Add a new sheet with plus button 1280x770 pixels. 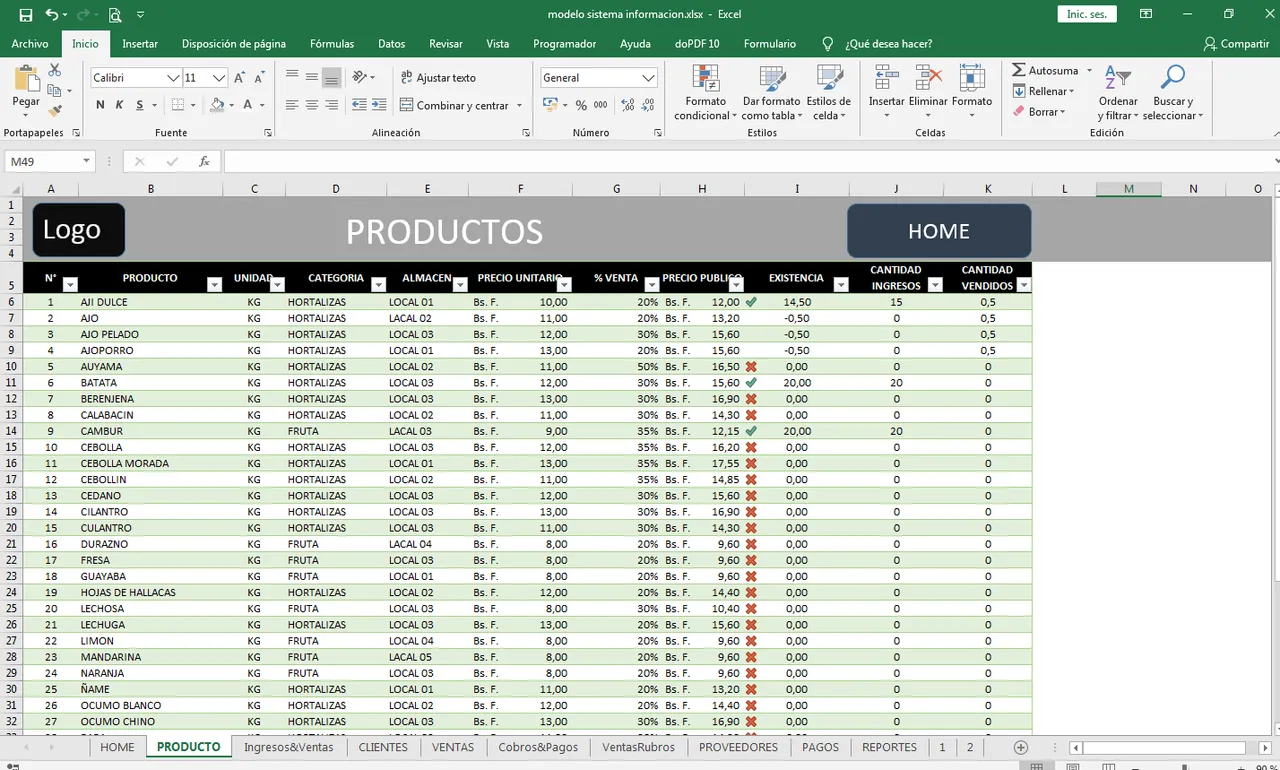click(1021, 747)
